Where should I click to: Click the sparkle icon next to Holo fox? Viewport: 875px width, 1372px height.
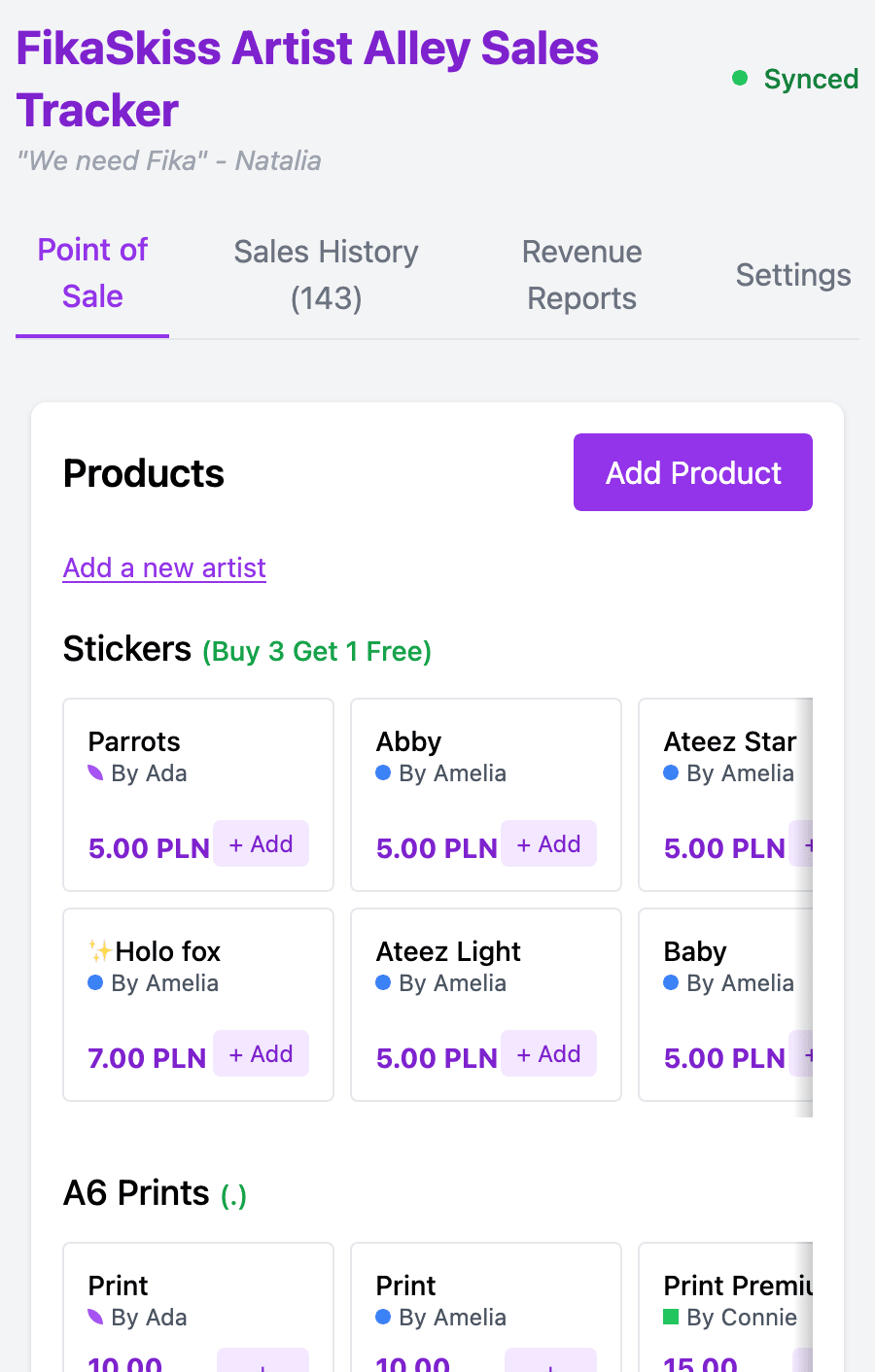click(99, 950)
